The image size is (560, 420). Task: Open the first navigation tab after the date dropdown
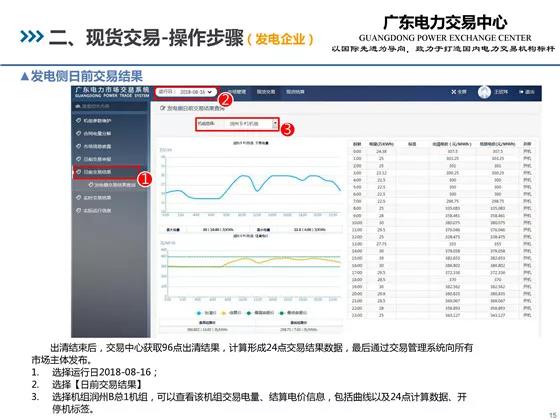click(x=237, y=92)
